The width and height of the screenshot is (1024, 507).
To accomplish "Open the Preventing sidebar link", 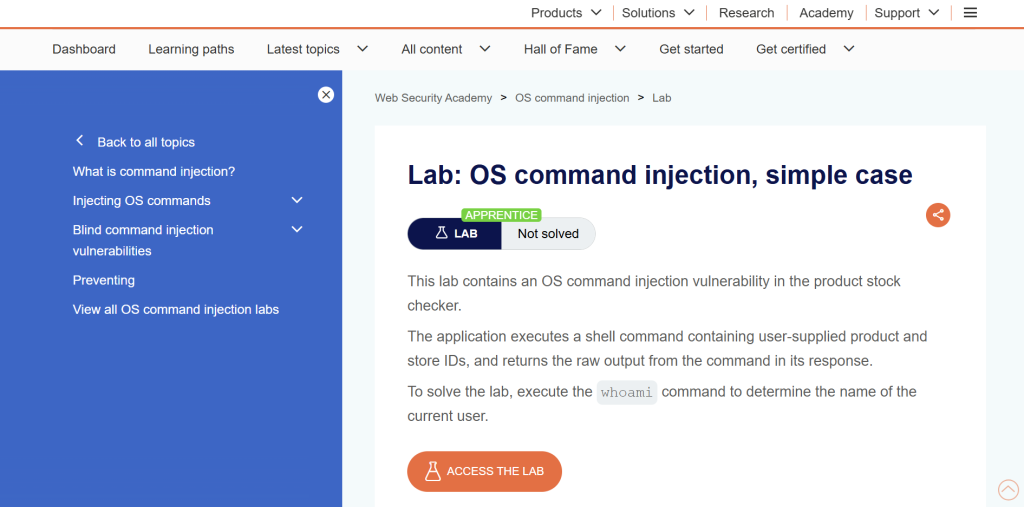I will pos(103,280).
